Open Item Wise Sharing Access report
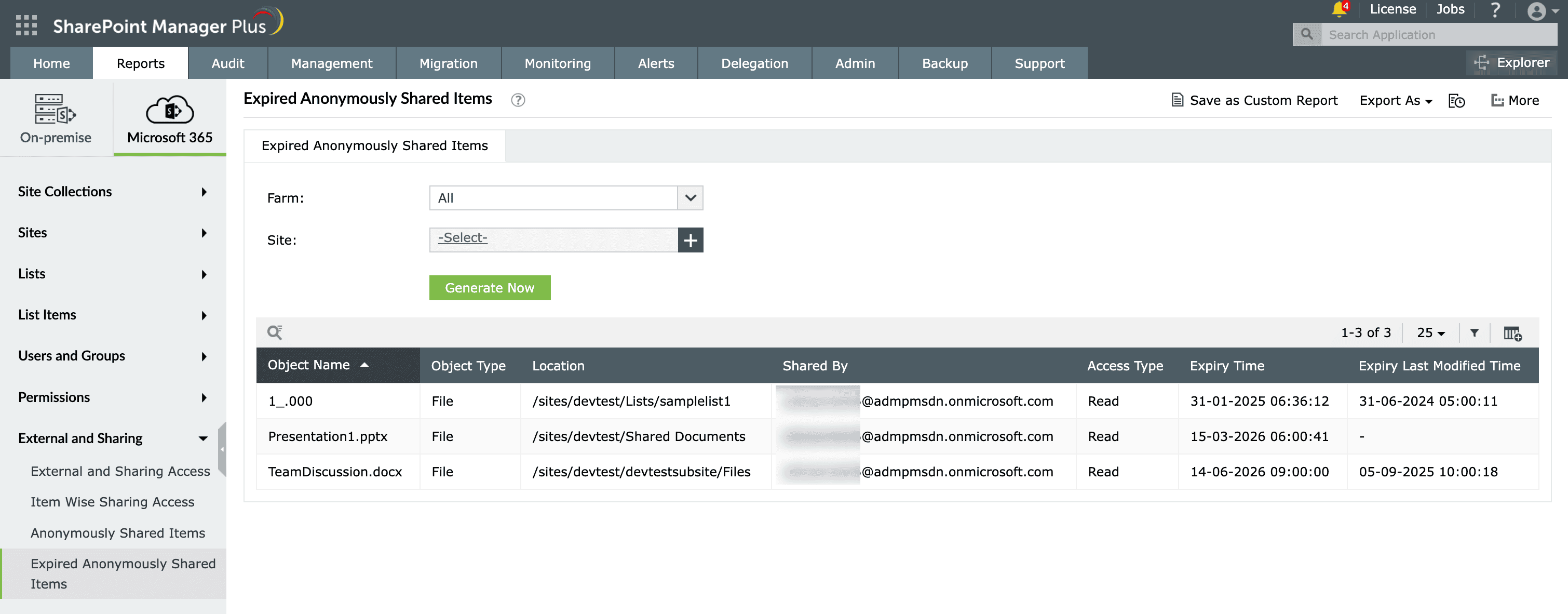1568x614 pixels. click(113, 502)
